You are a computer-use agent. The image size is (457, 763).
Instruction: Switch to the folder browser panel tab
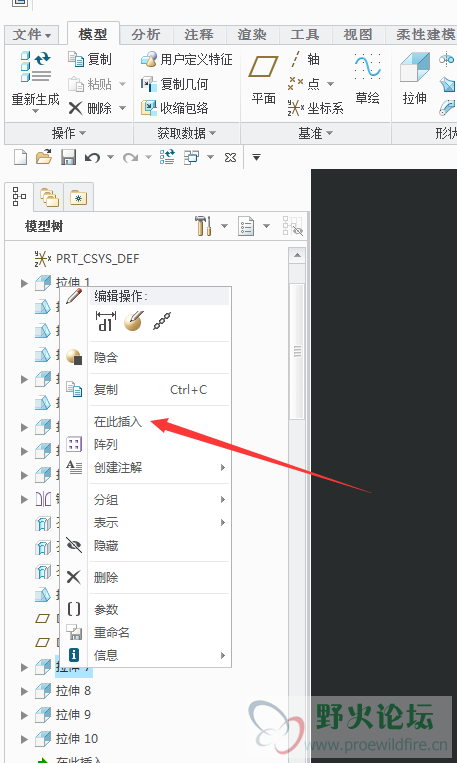pos(49,198)
